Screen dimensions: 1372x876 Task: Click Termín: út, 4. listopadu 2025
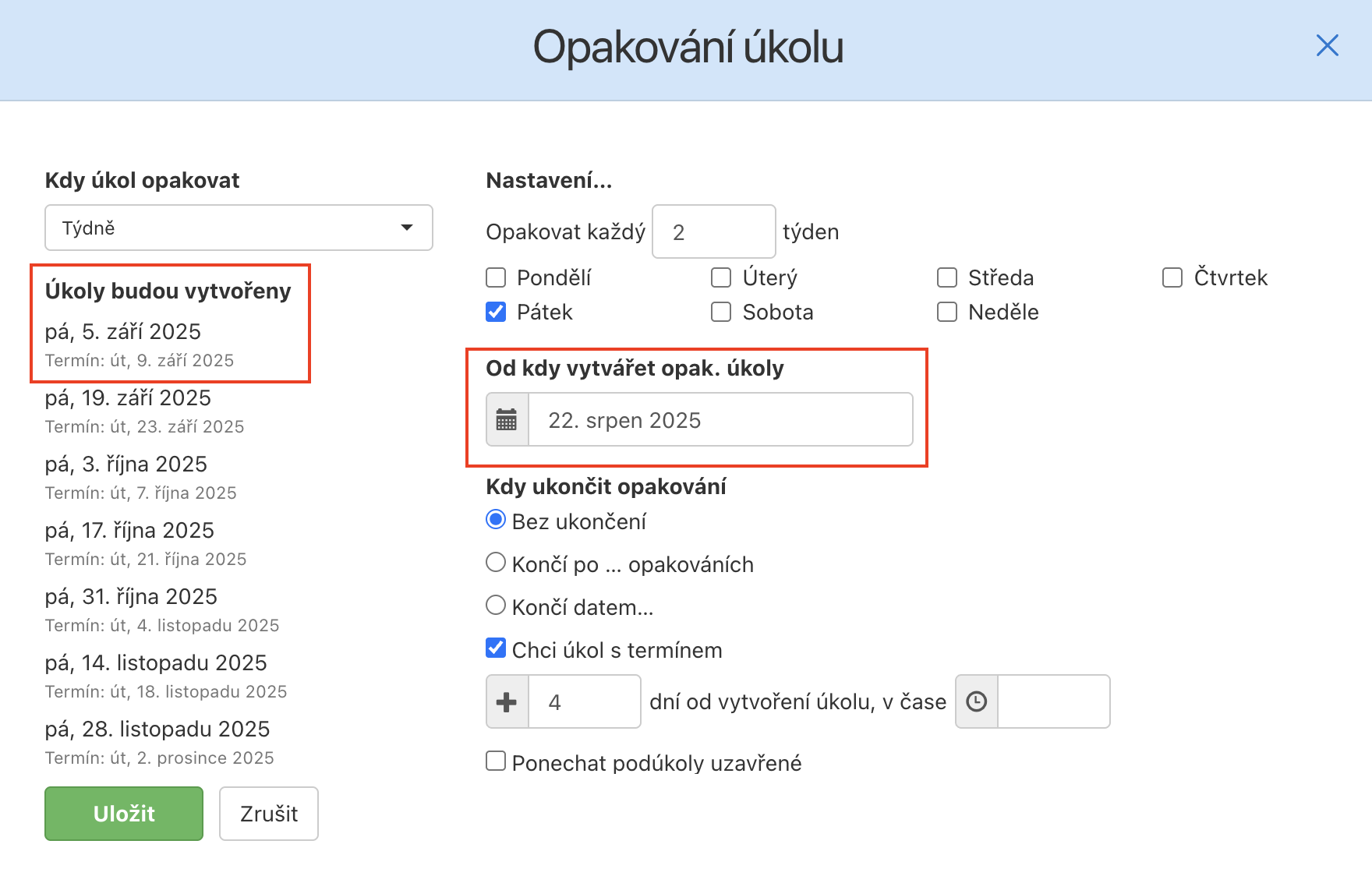coord(162,626)
